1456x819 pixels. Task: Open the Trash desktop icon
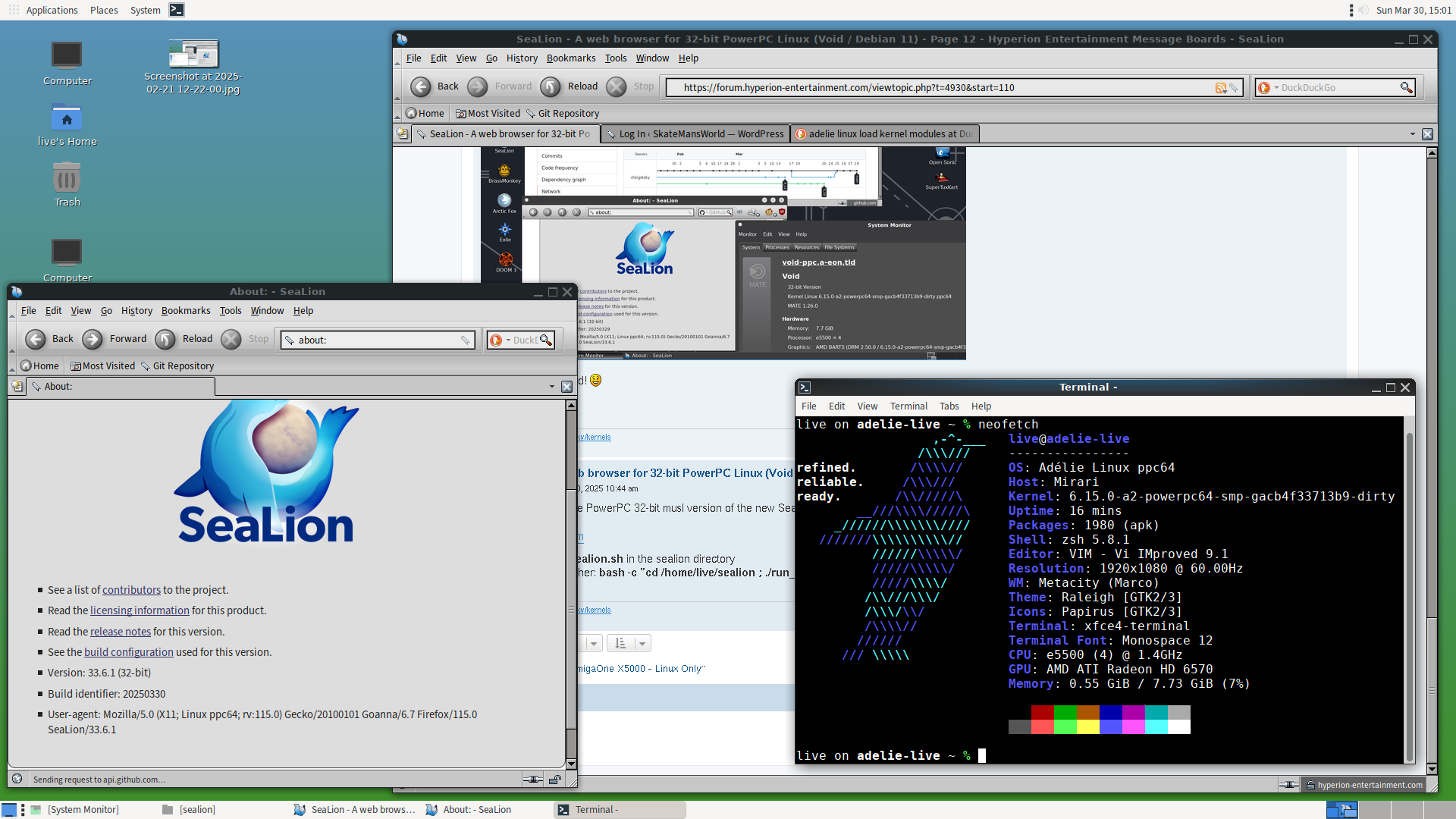click(67, 186)
